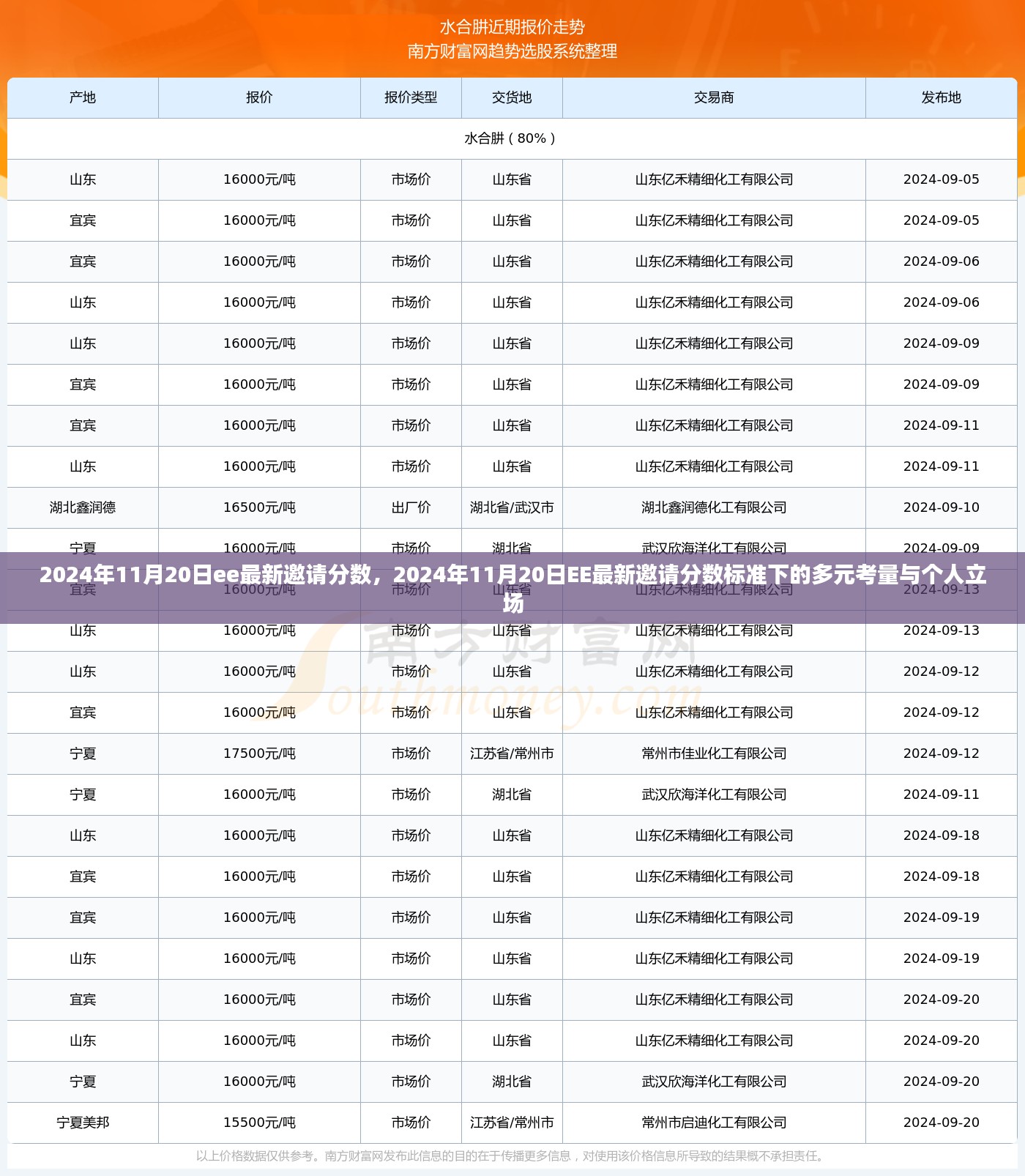The width and height of the screenshot is (1025, 1176).
Task: Click 山东亿禾精细化工有限公司 in 山东 2024-09-20 row
Action: (x=714, y=1041)
